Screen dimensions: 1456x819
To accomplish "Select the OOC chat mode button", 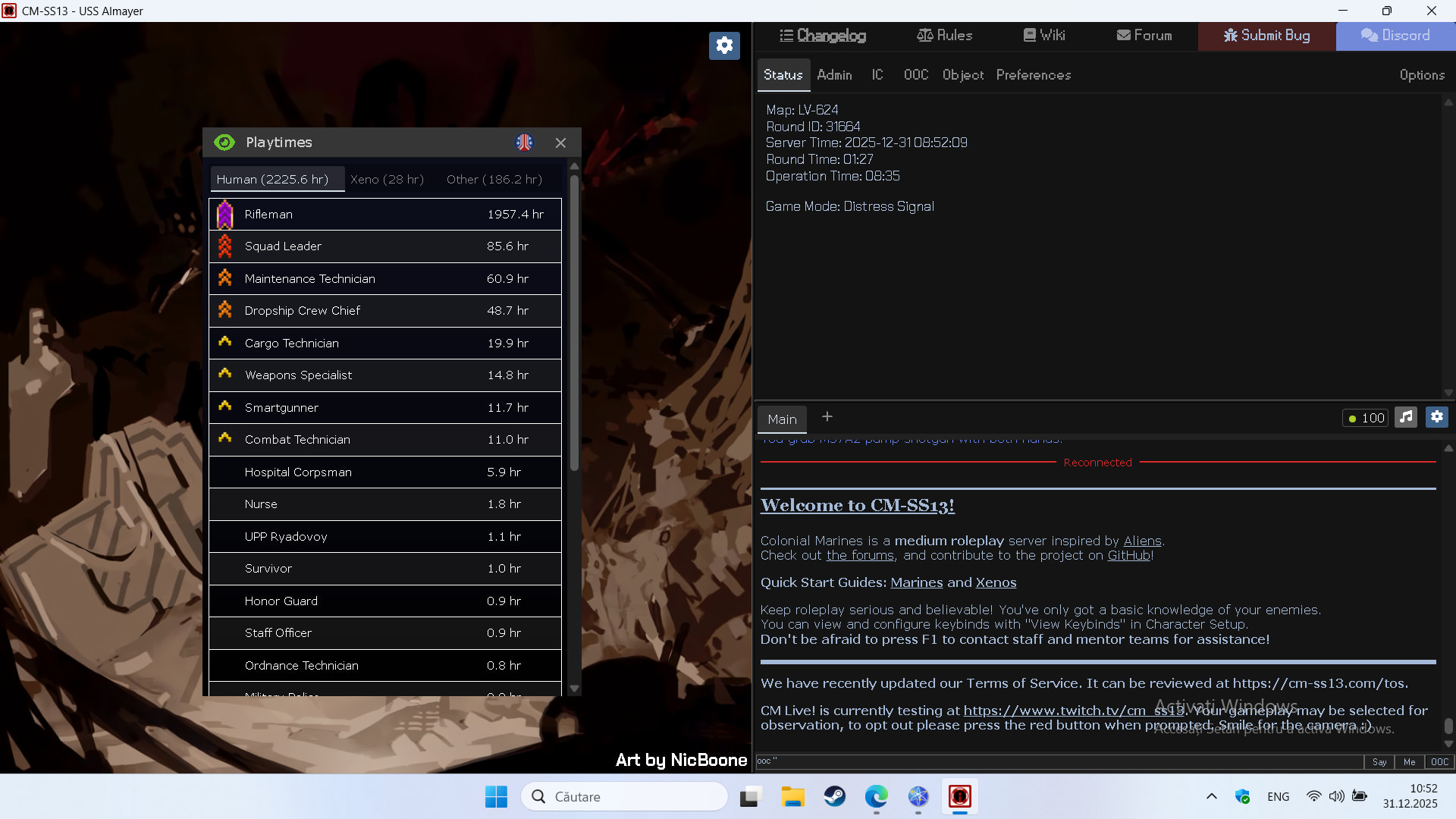I will tap(1439, 762).
